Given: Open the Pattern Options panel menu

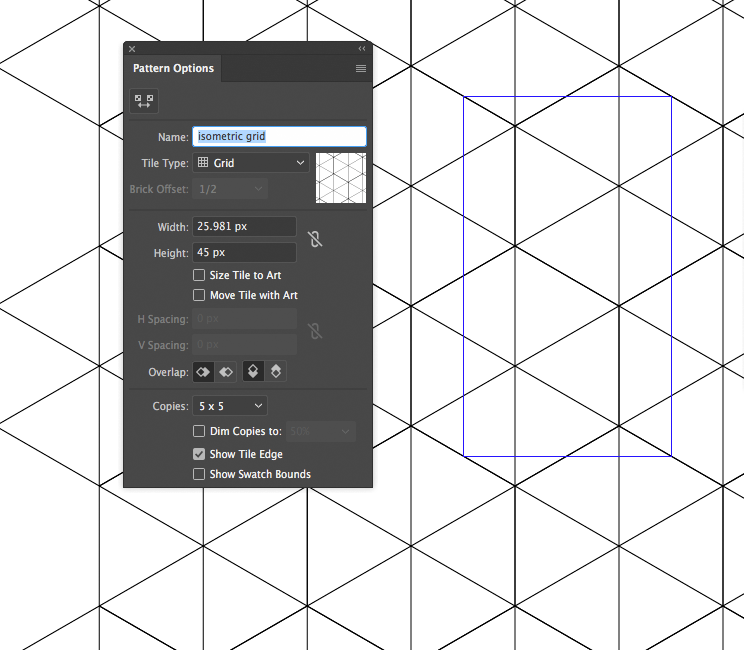Looking at the screenshot, I should click(361, 68).
